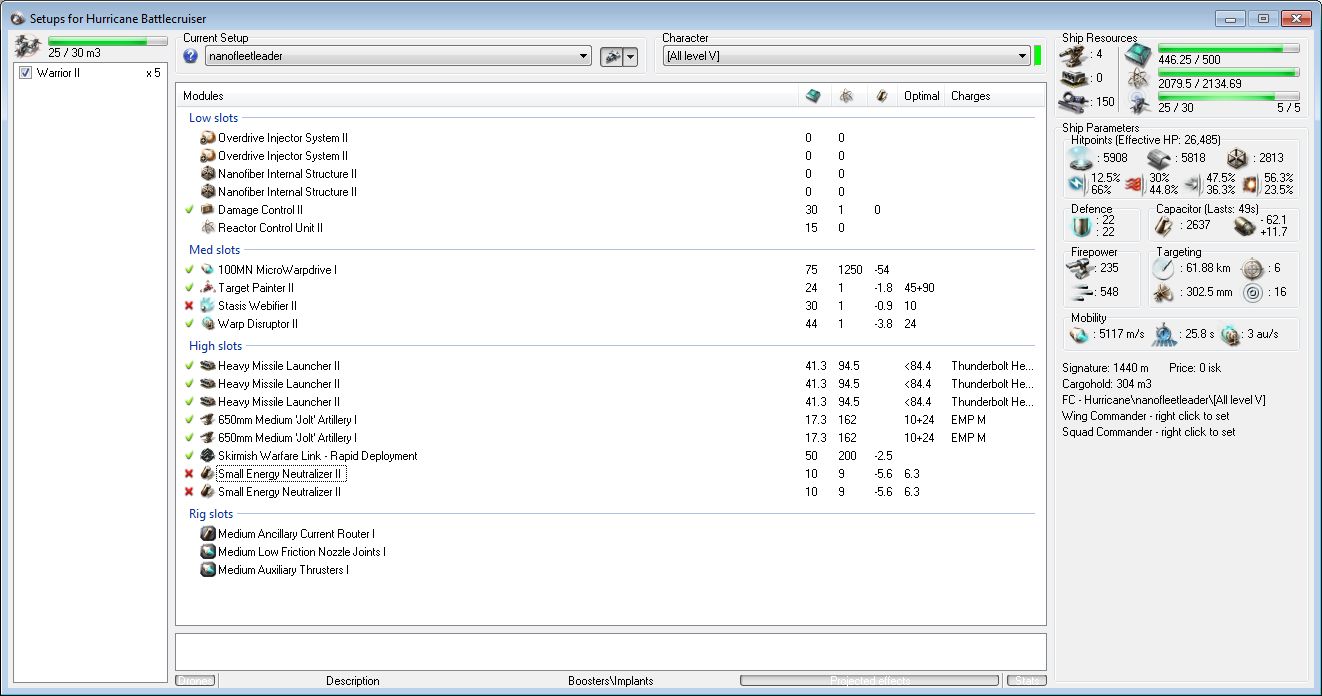Viewport: 1322px width, 696px height.
Task: Click the powergrid resource icon by 2079.5
Action: (1138, 78)
